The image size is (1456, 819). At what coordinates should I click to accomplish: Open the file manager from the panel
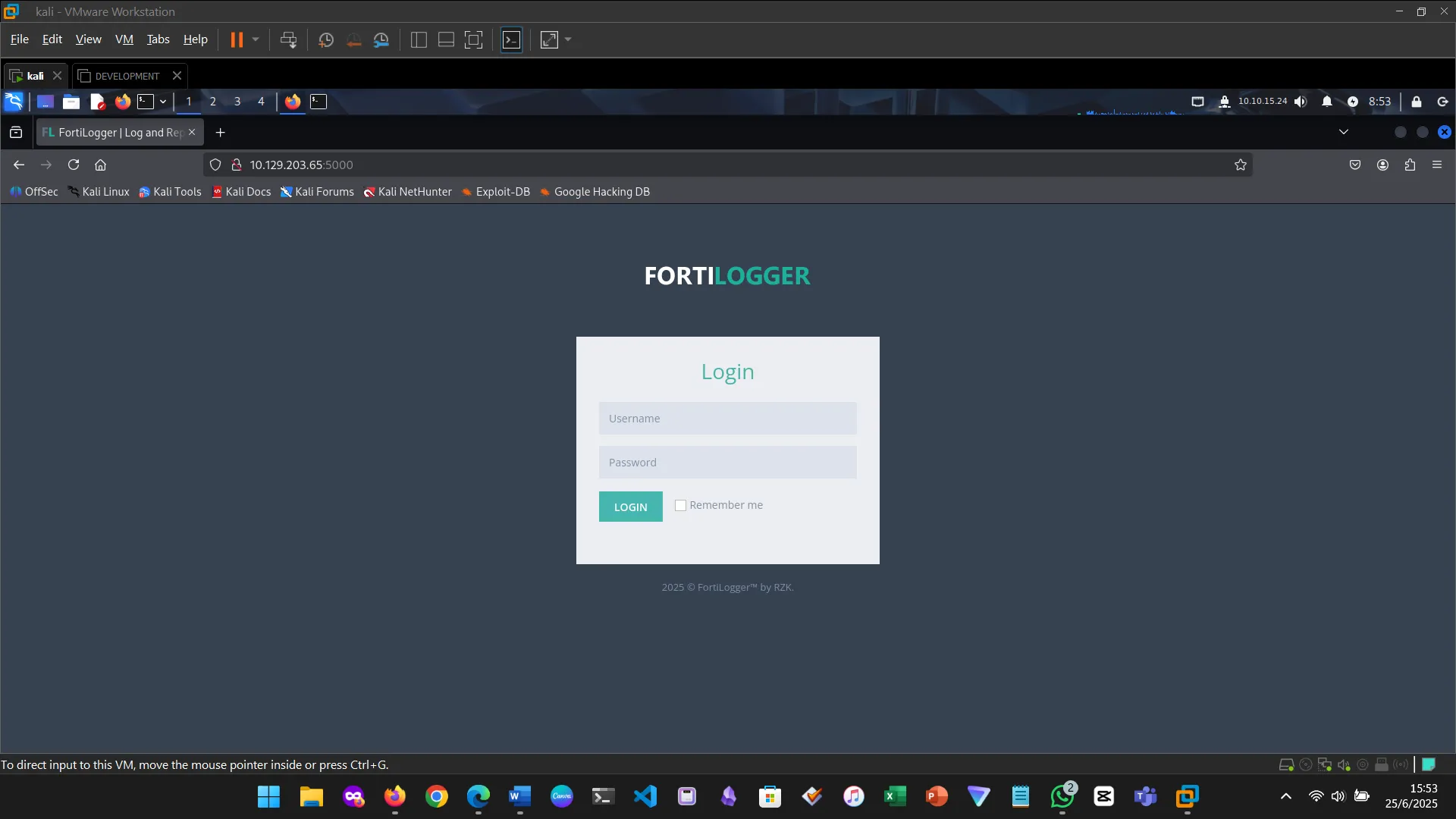(71, 102)
